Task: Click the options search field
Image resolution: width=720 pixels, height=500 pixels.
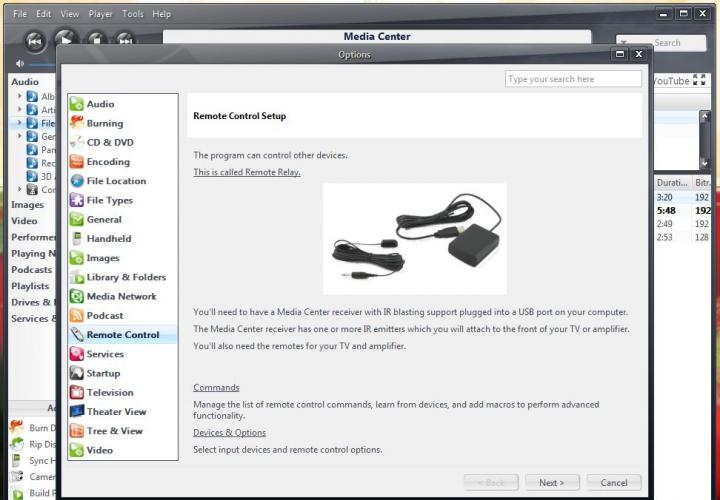Action: 573,79
